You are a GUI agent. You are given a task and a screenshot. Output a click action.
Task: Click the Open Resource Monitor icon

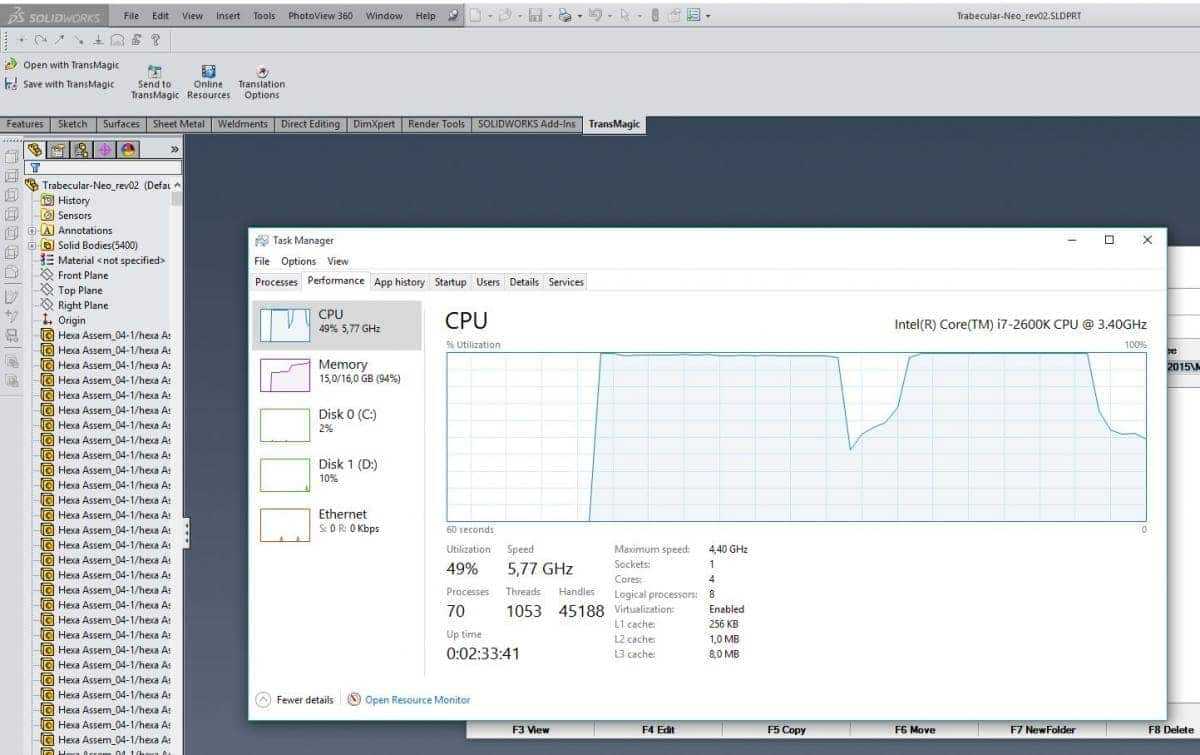[x=354, y=699]
